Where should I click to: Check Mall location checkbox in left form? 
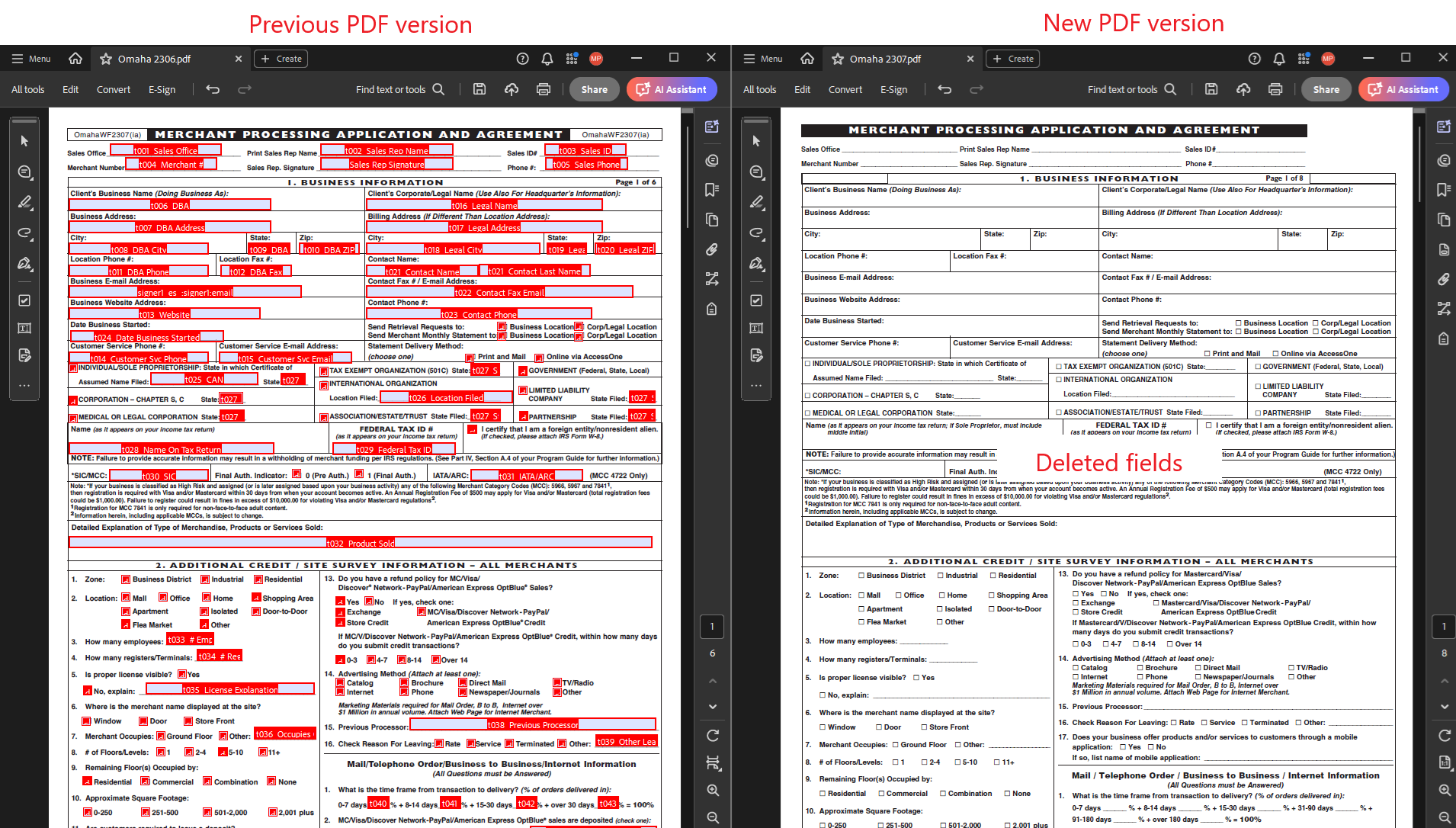126,599
